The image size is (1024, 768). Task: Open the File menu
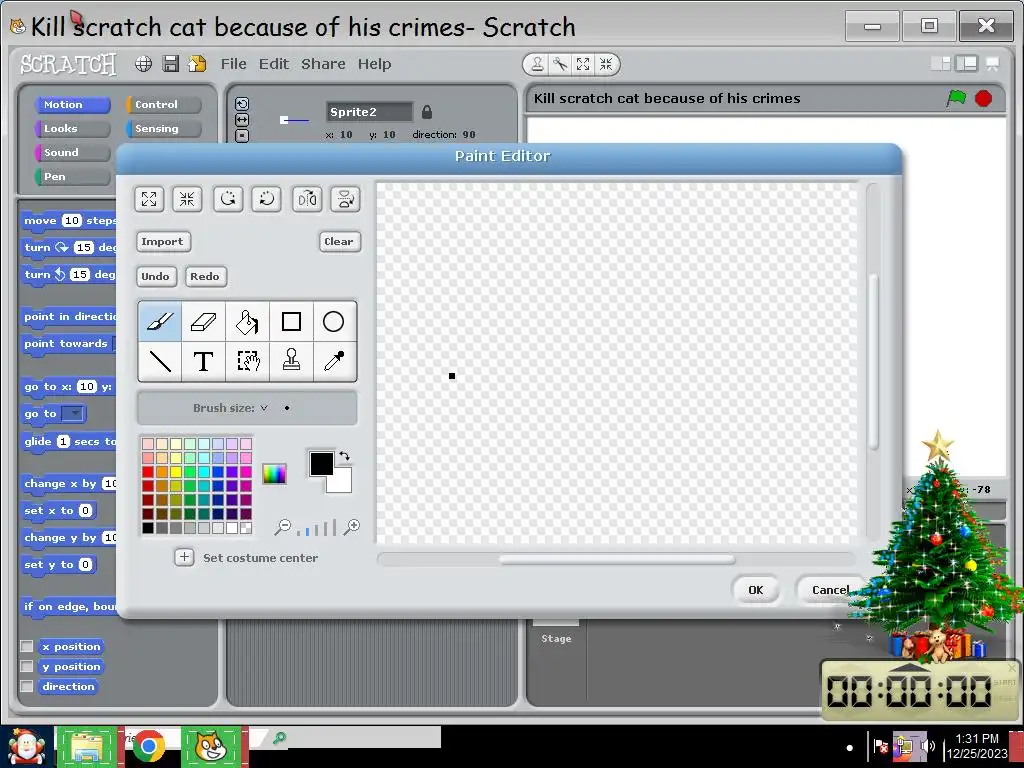click(x=234, y=64)
